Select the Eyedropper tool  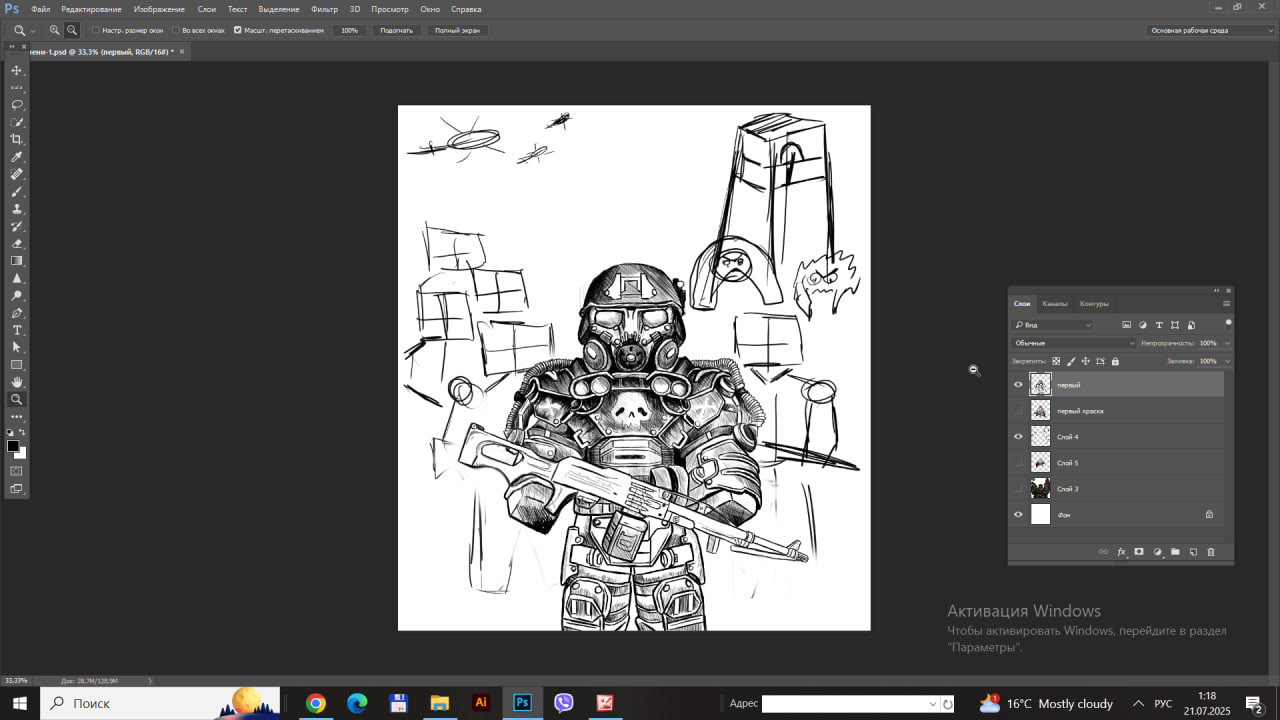pyautogui.click(x=16, y=157)
